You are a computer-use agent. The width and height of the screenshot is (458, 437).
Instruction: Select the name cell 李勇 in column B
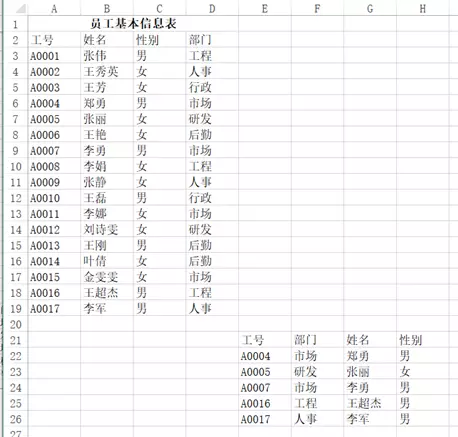click(107, 151)
